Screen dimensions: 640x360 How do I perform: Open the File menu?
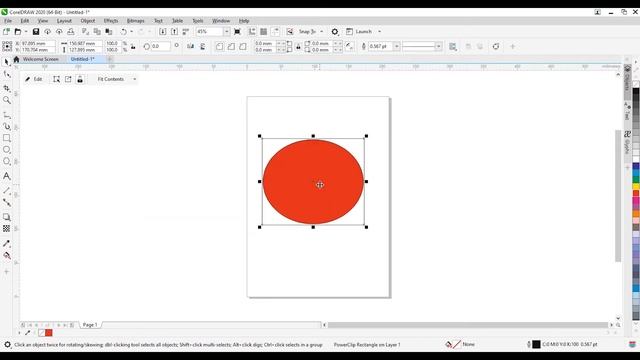8,21
